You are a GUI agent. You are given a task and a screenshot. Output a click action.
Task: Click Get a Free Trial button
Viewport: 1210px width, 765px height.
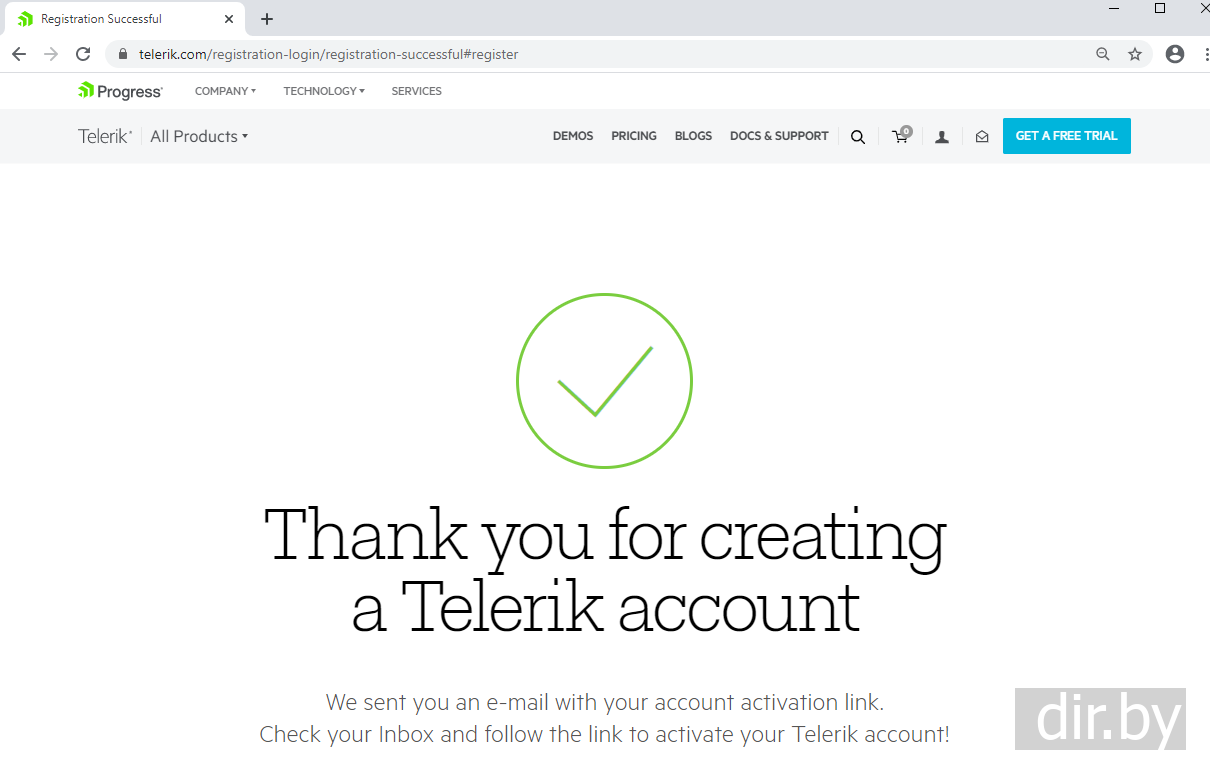pyautogui.click(x=1066, y=136)
